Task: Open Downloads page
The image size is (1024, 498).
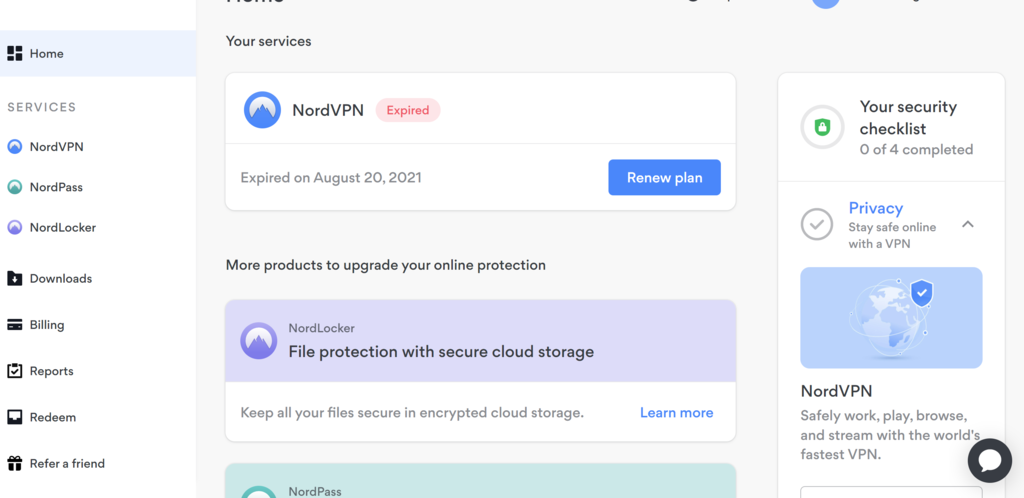Action: [x=61, y=279]
